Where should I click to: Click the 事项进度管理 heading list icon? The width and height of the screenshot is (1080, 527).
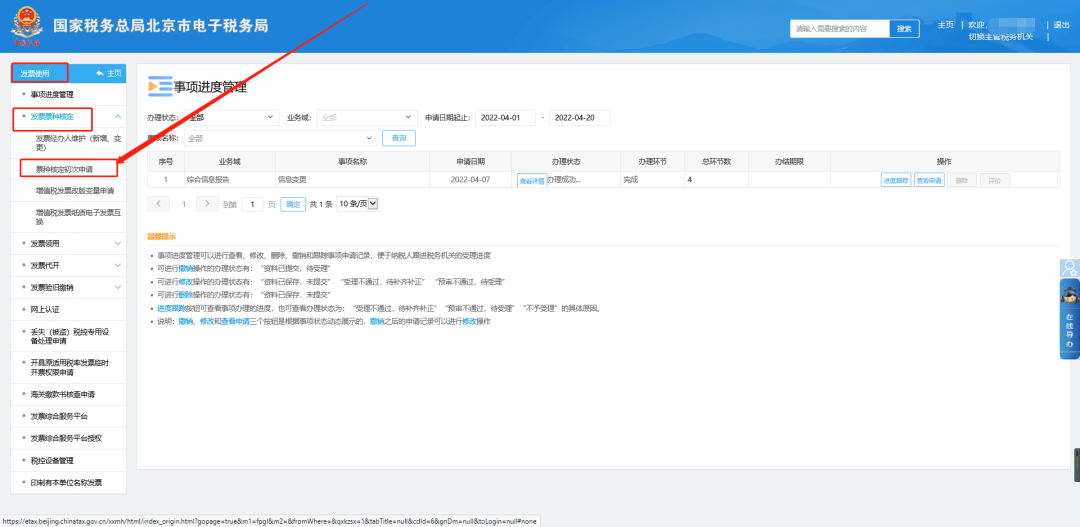pyautogui.click(x=160, y=87)
